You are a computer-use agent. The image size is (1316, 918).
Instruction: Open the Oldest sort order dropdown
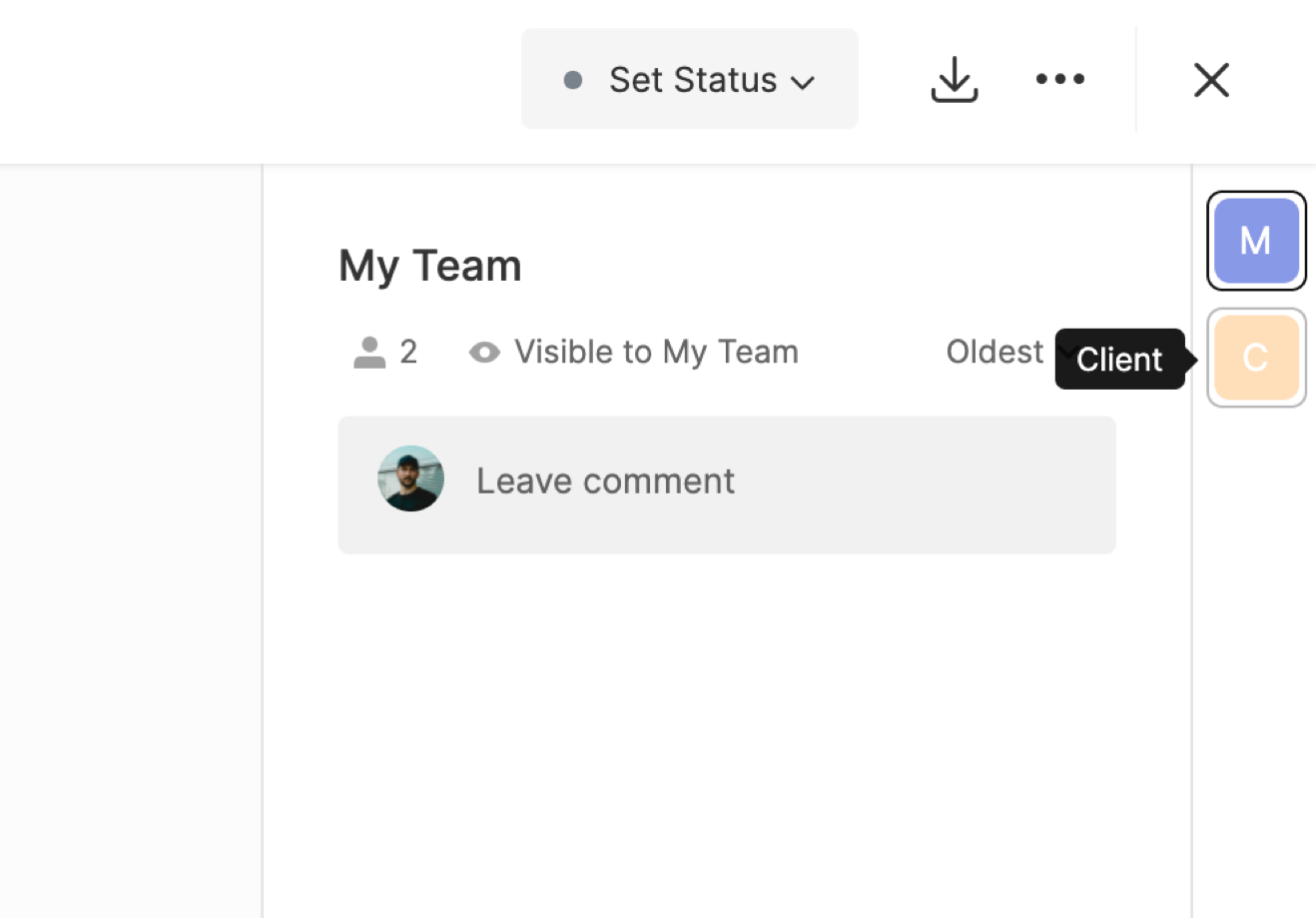click(994, 352)
